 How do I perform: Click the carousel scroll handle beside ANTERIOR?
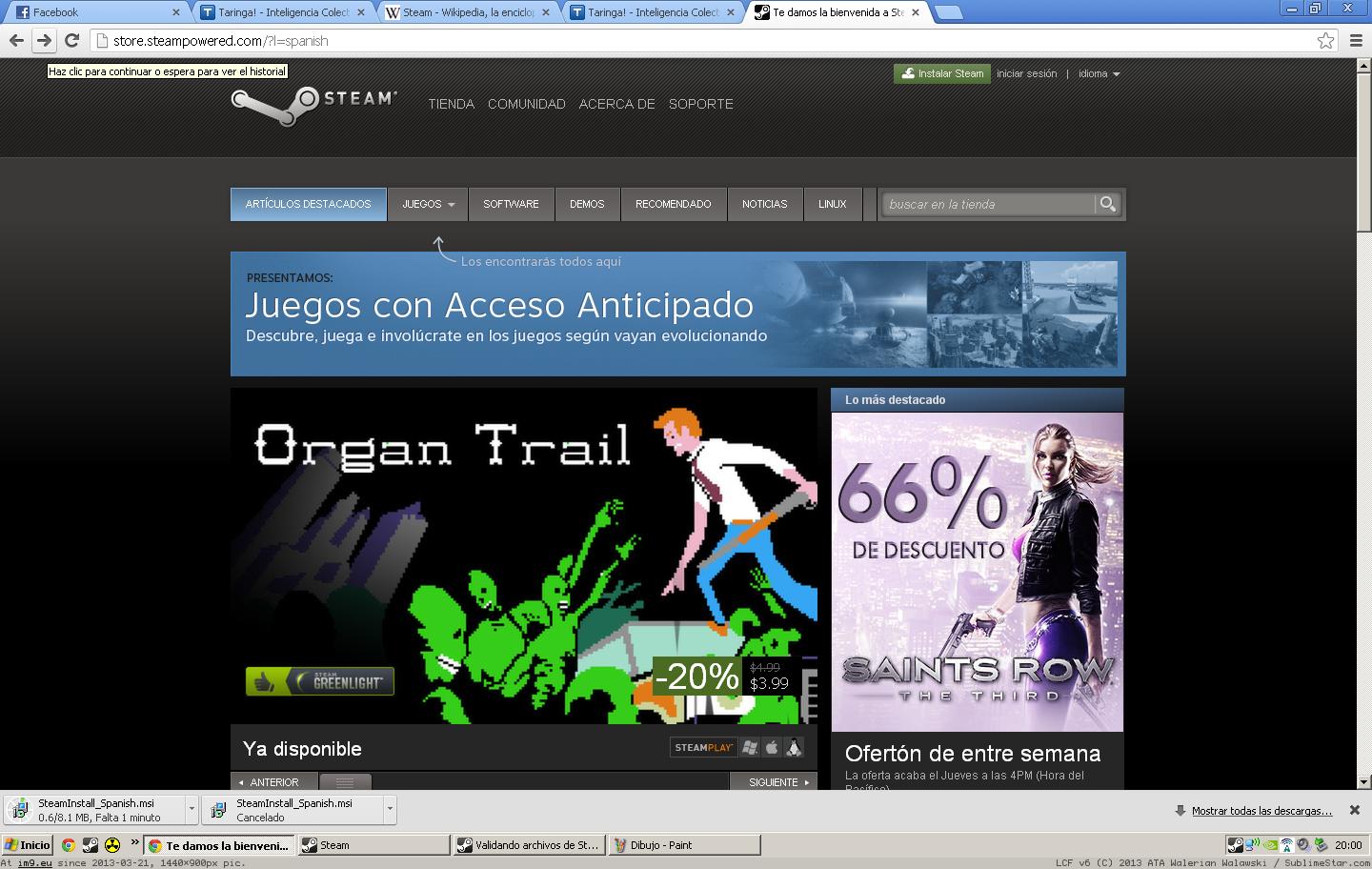coord(345,782)
